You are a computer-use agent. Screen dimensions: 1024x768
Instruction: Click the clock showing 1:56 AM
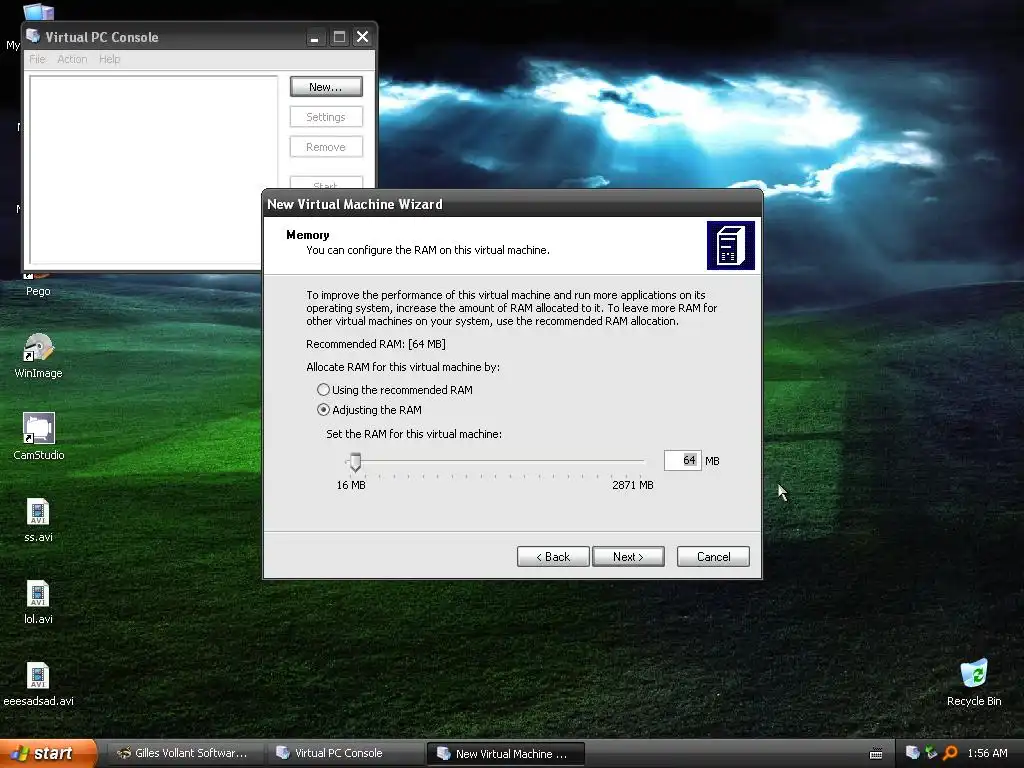[x=987, y=753]
